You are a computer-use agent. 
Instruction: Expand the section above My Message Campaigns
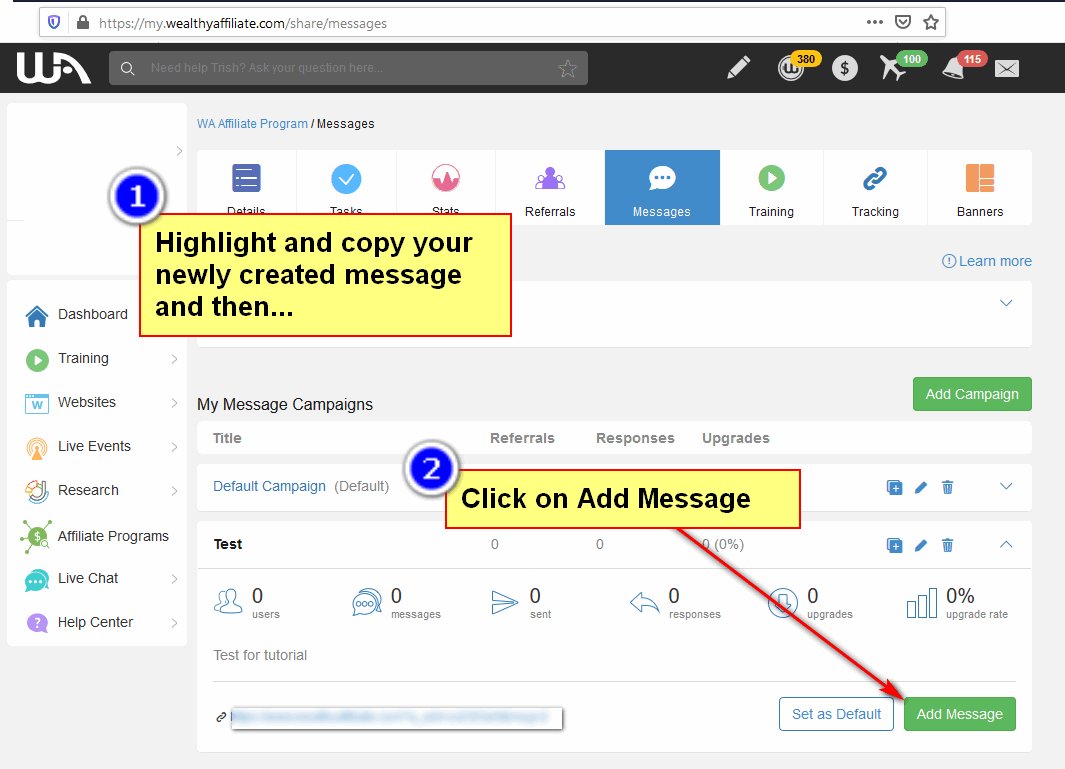point(1005,302)
